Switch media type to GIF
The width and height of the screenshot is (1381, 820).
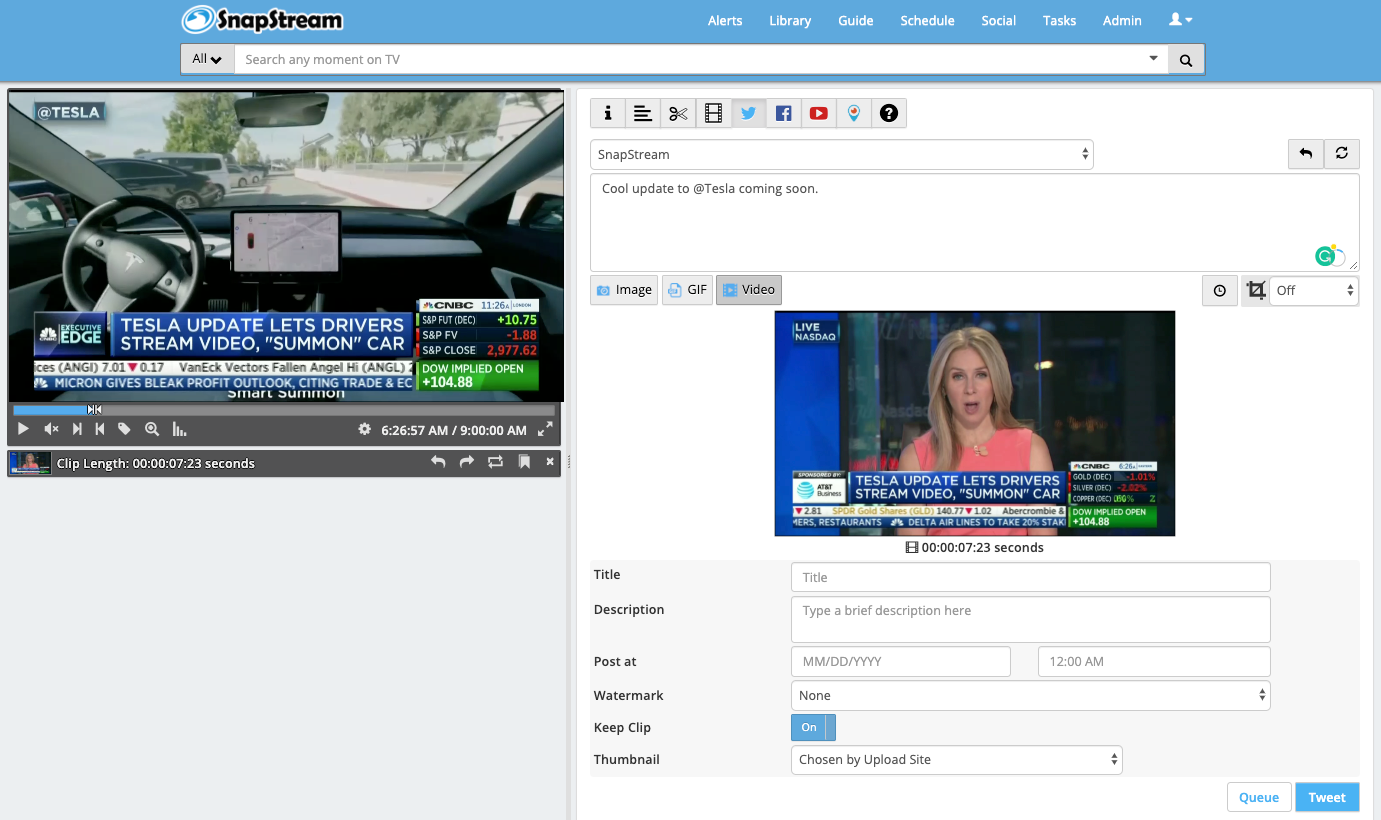pyautogui.click(x=687, y=290)
